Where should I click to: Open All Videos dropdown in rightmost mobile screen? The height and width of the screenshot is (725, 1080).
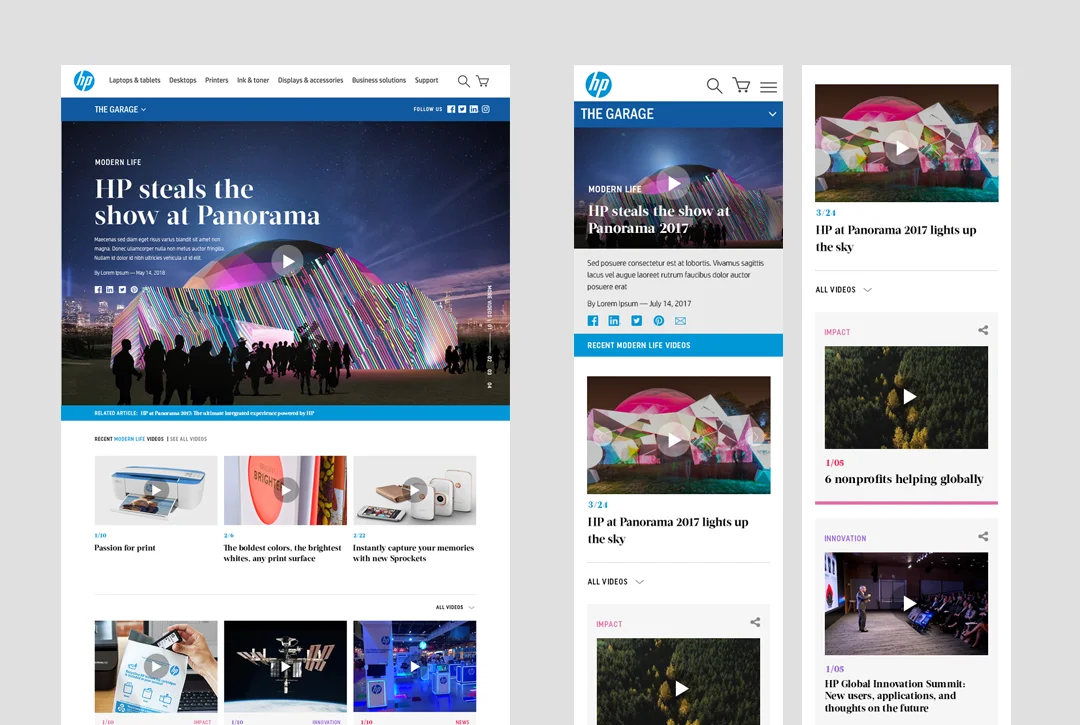coord(843,290)
